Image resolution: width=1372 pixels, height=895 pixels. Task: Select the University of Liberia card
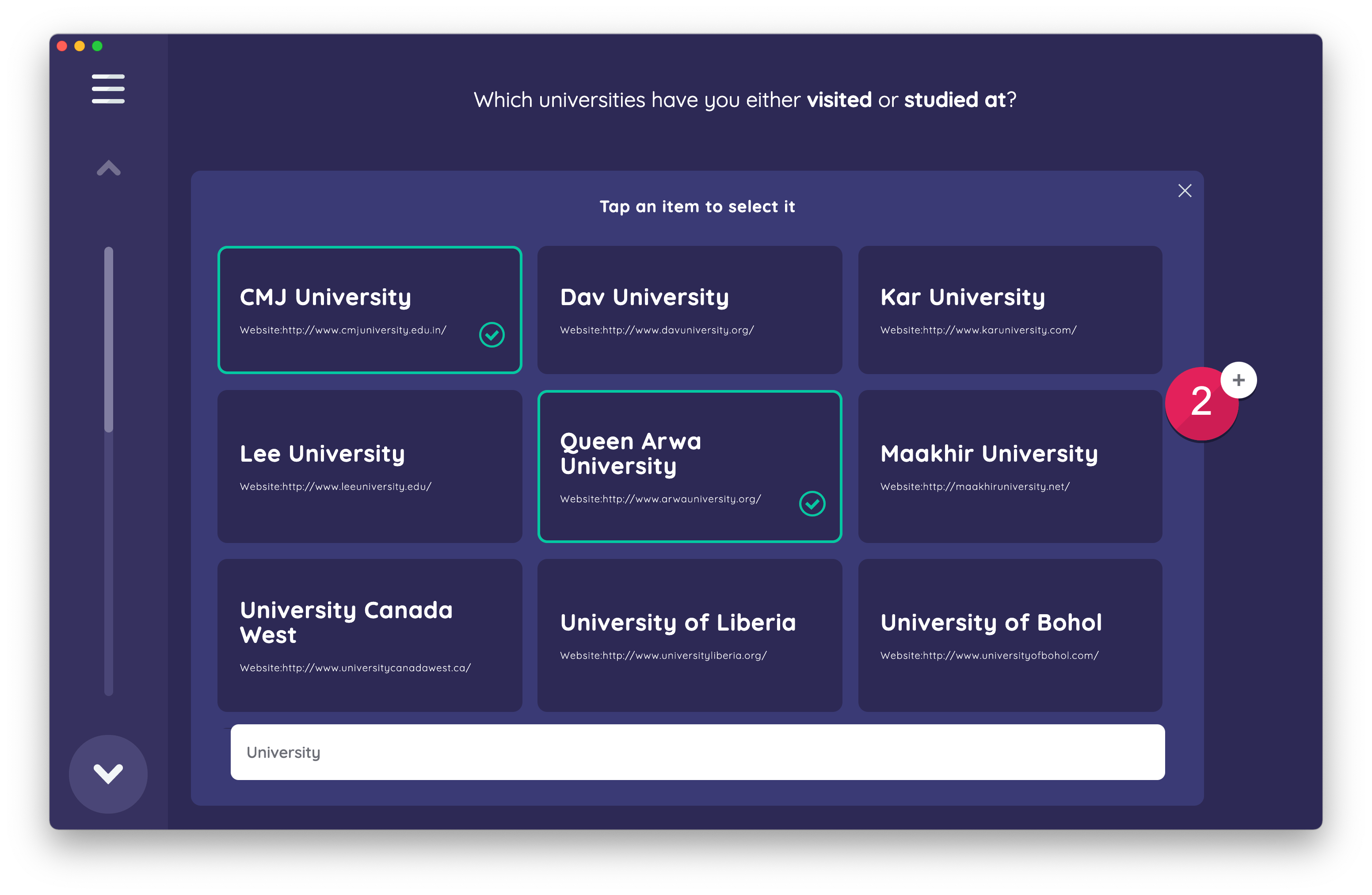(x=690, y=635)
